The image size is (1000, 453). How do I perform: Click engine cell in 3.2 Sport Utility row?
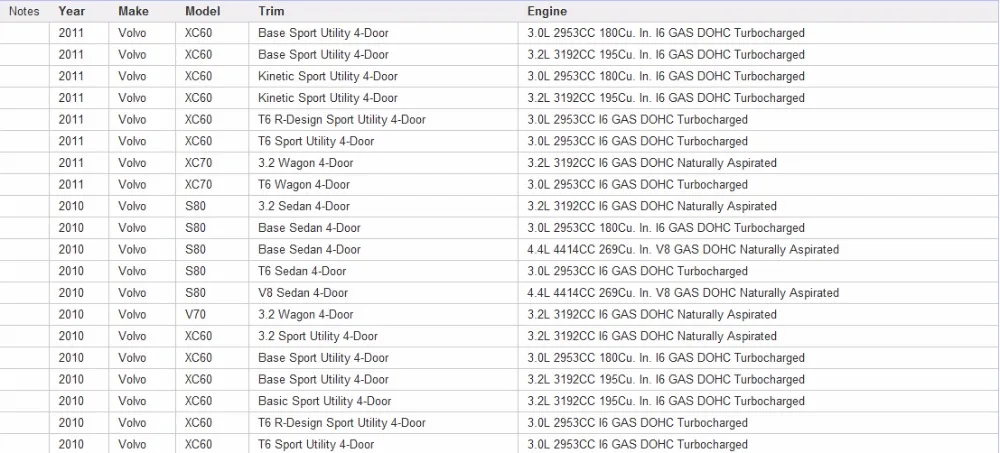pos(759,336)
